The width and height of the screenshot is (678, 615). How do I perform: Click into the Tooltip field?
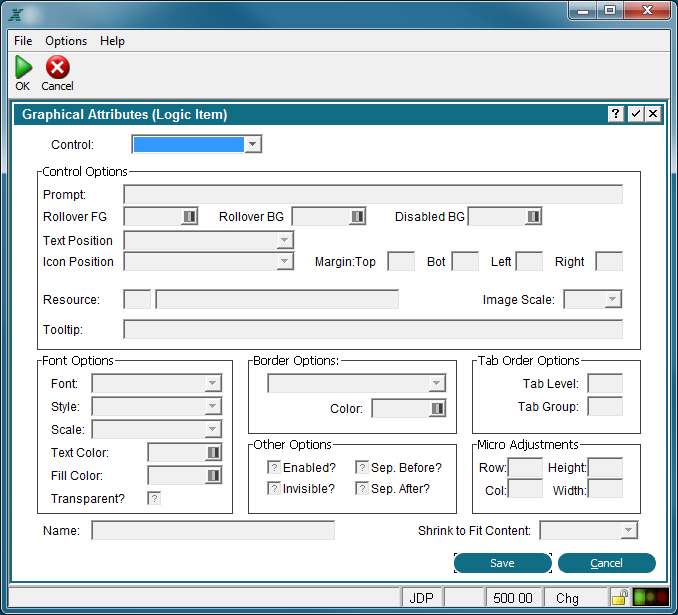click(x=373, y=329)
